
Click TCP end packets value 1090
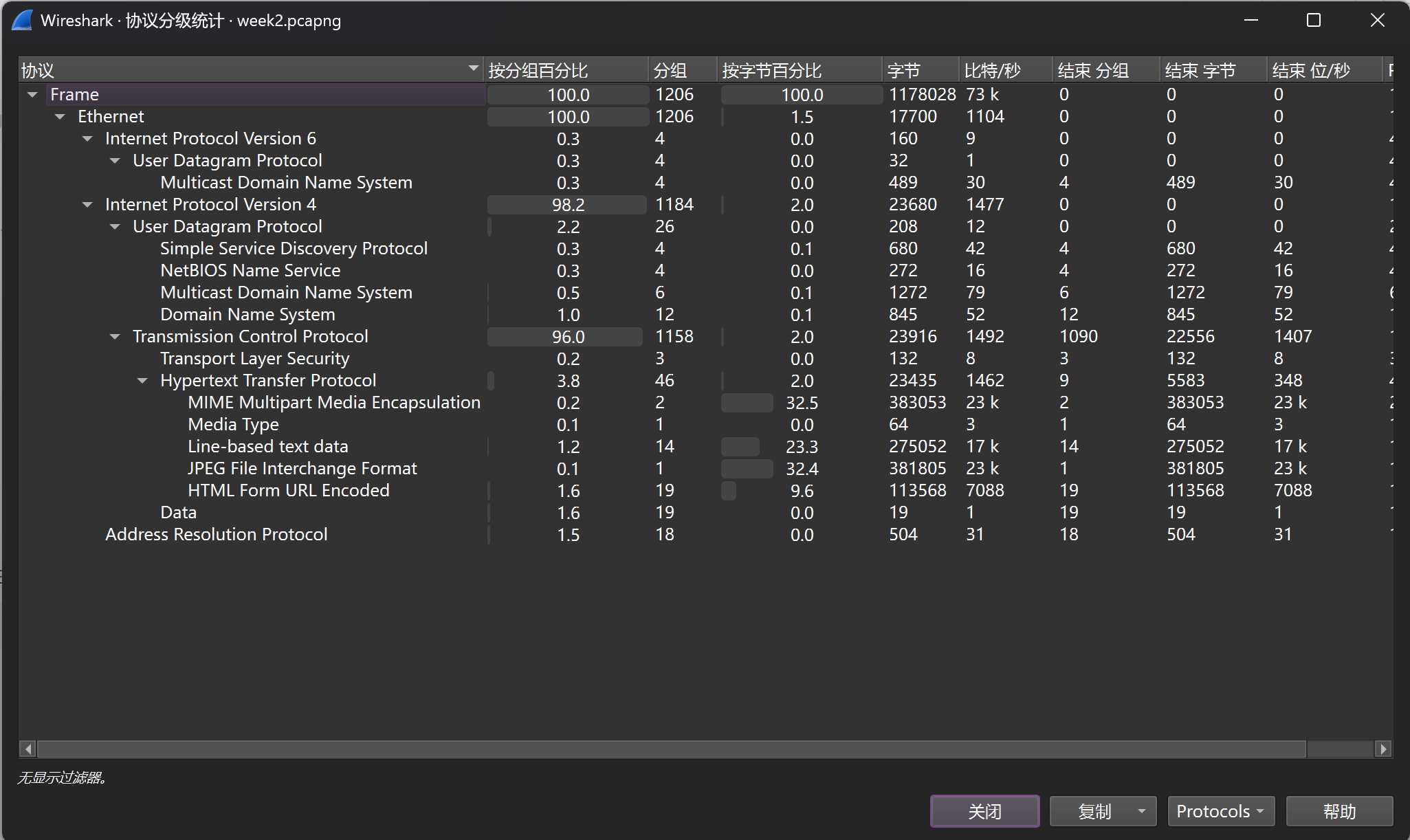tap(1079, 337)
